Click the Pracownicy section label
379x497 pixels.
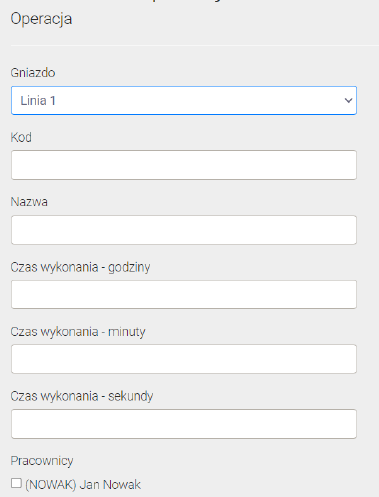(42, 461)
